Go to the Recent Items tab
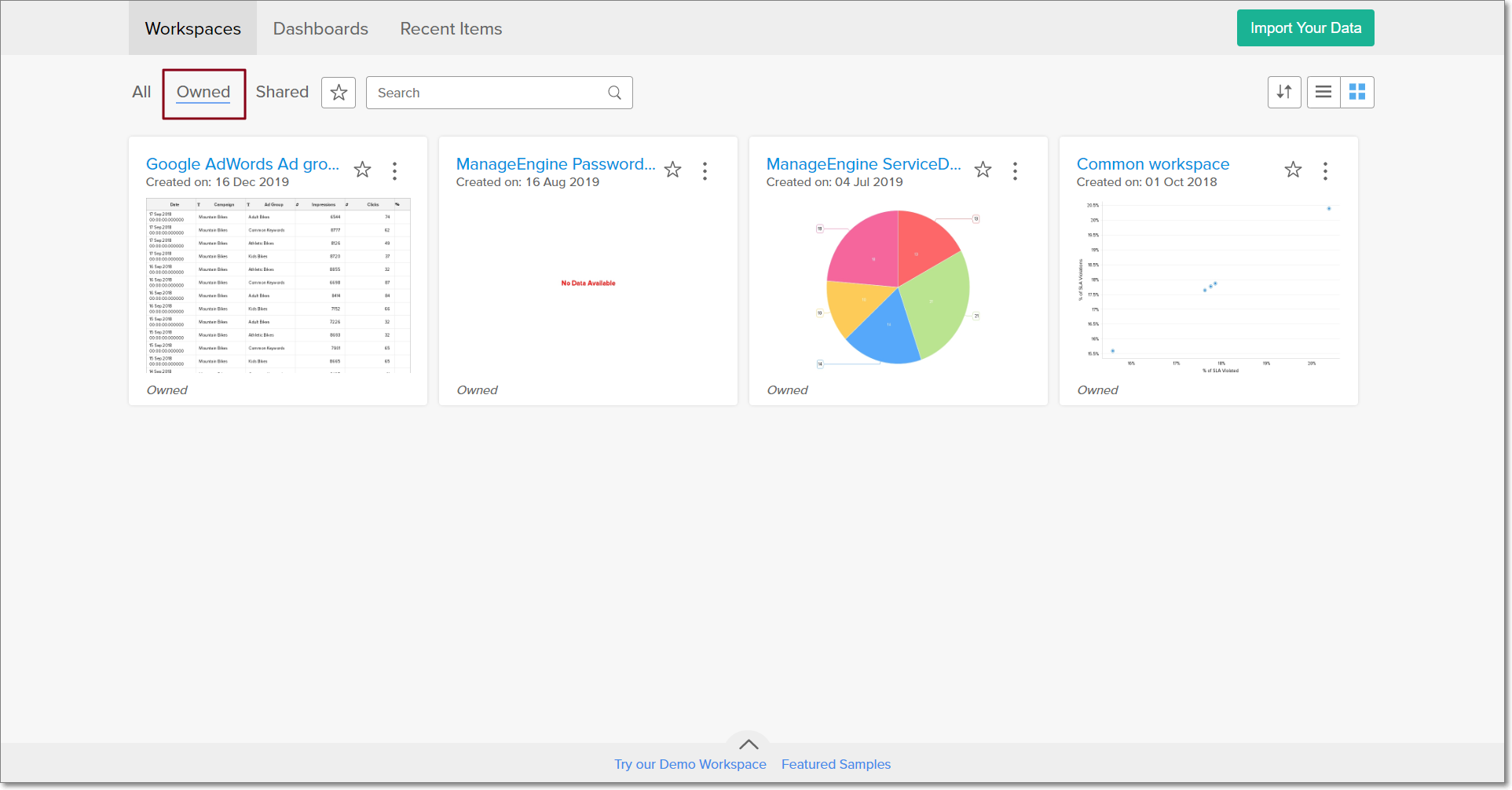This screenshot has height=790, width=1512. point(451,28)
